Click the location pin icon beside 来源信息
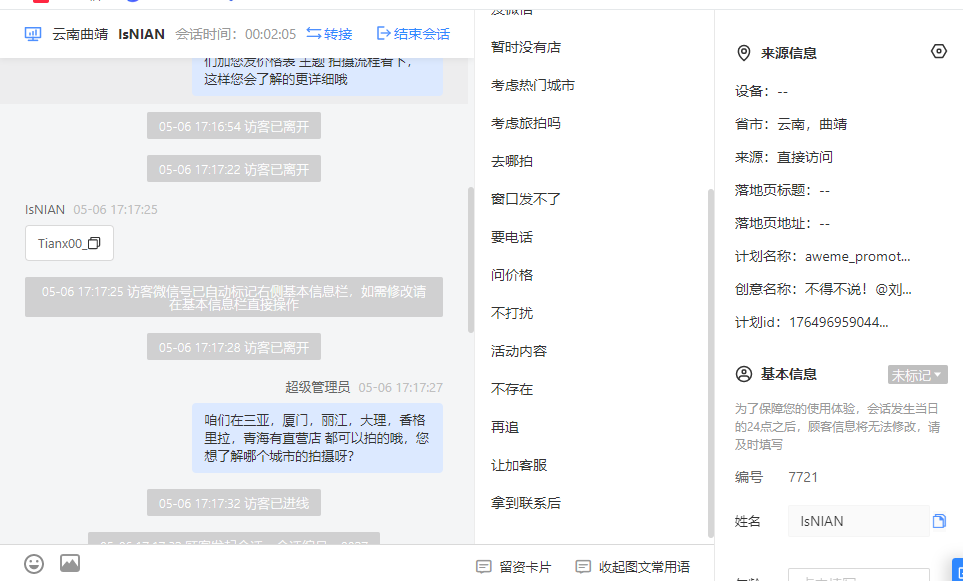 [744, 53]
